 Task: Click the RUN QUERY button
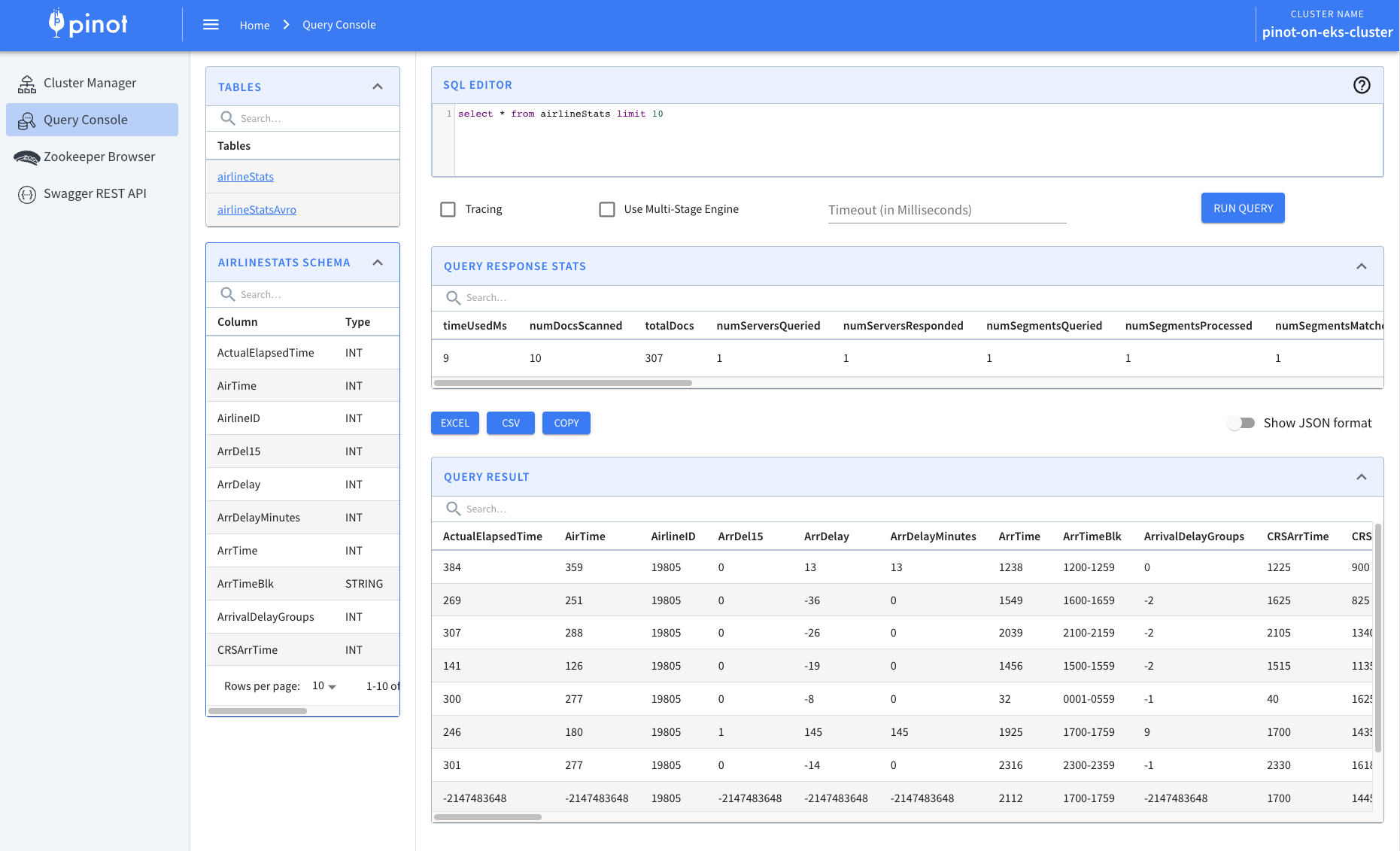(x=1243, y=208)
